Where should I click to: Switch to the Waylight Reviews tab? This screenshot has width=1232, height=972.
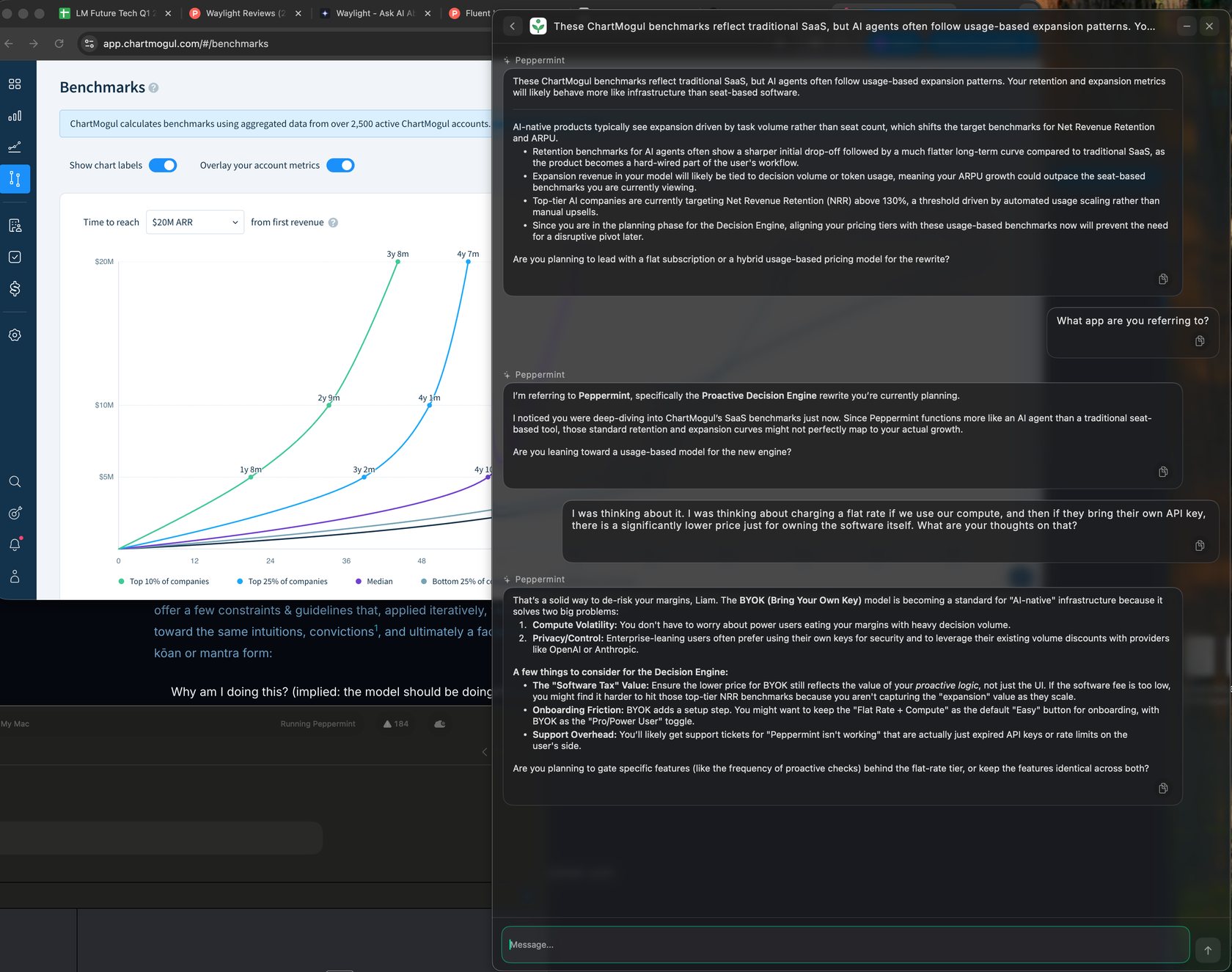pyautogui.click(x=242, y=13)
